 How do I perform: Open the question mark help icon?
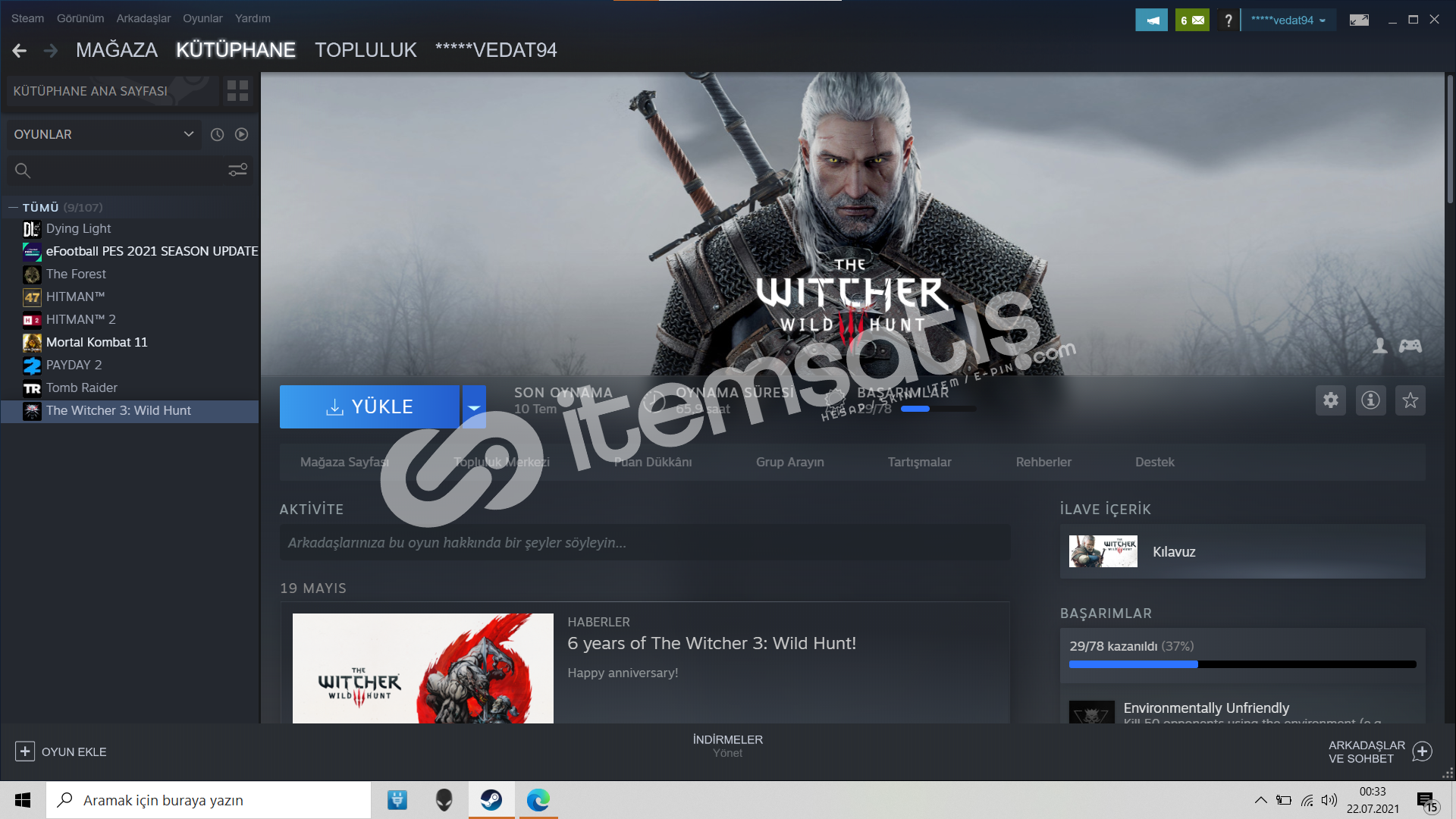click(1228, 20)
